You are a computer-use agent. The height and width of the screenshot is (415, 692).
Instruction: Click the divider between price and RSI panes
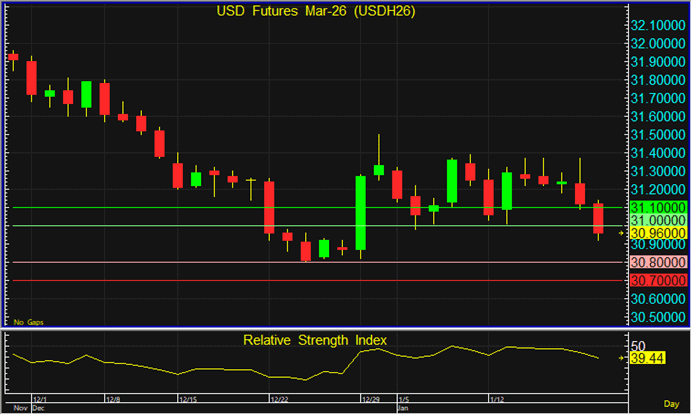[x=316, y=329]
